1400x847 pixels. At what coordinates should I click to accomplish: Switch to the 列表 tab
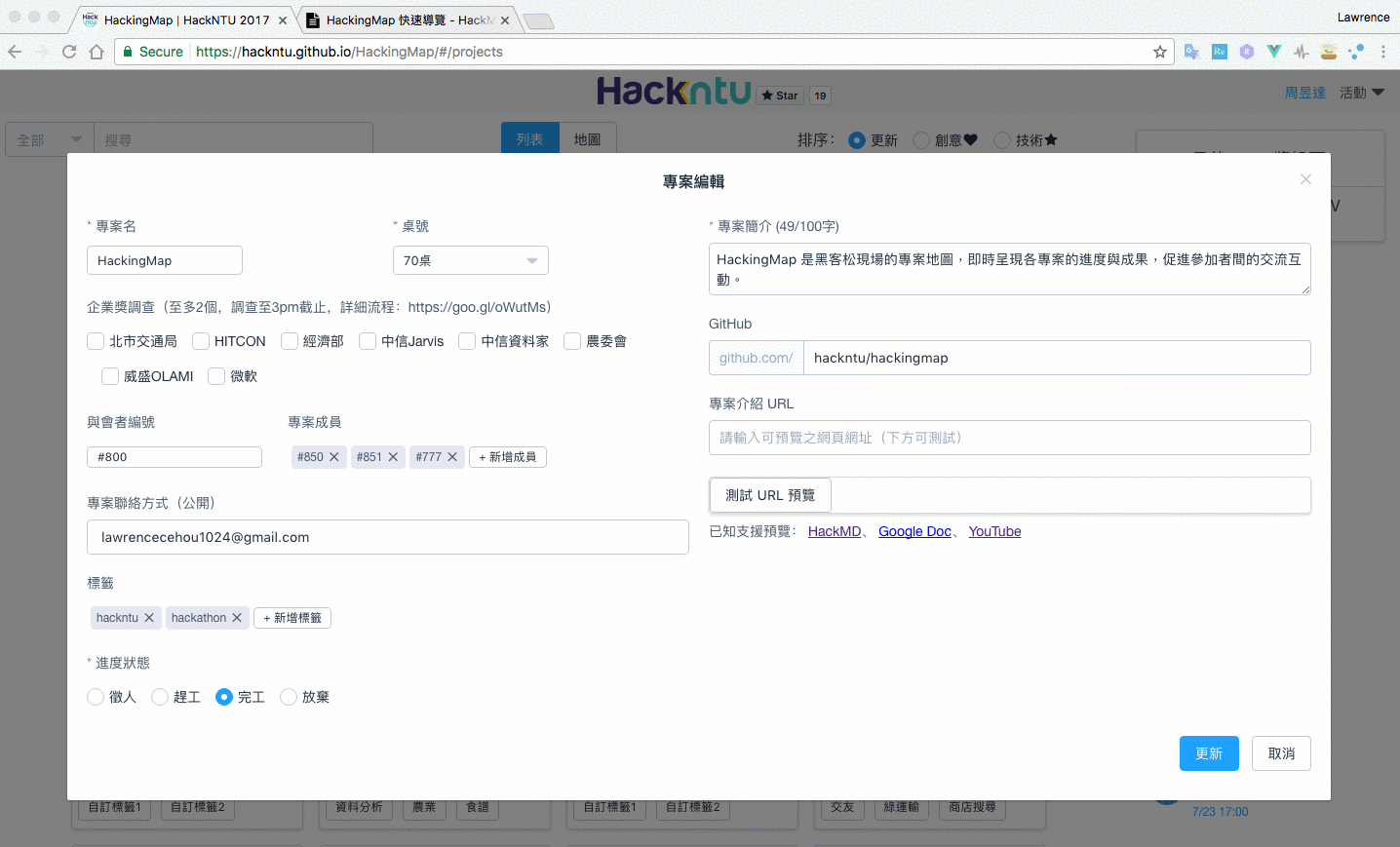(530, 139)
